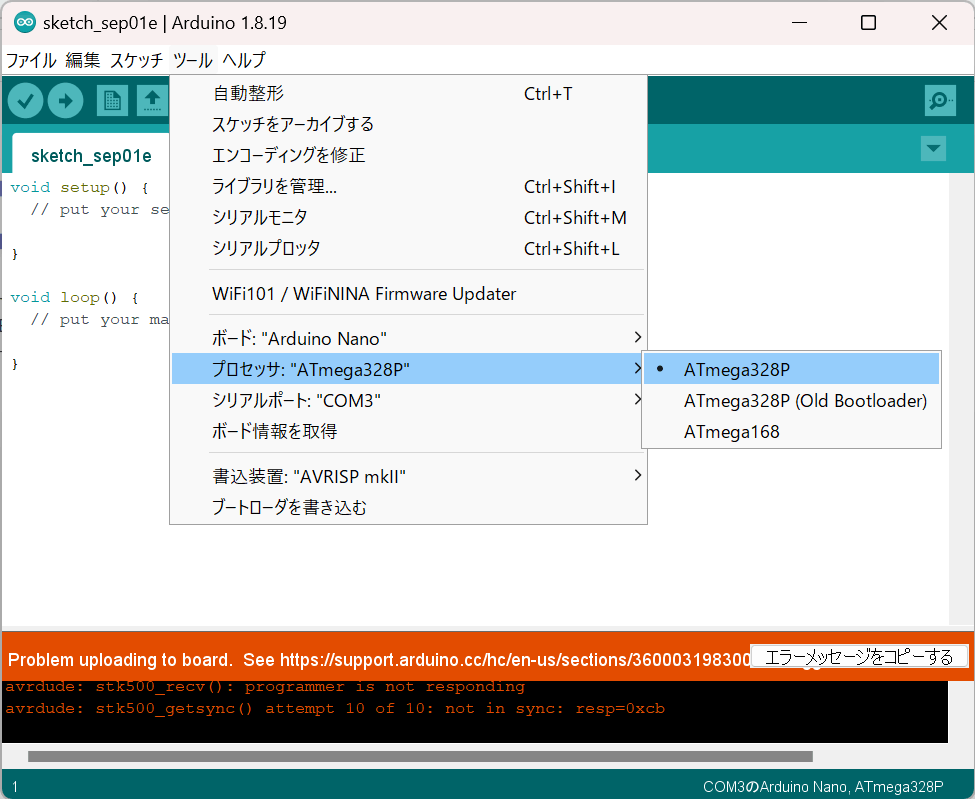Viewport: 975px width, 799px height.
Task: Open the ファイル menu
Action: (31, 60)
